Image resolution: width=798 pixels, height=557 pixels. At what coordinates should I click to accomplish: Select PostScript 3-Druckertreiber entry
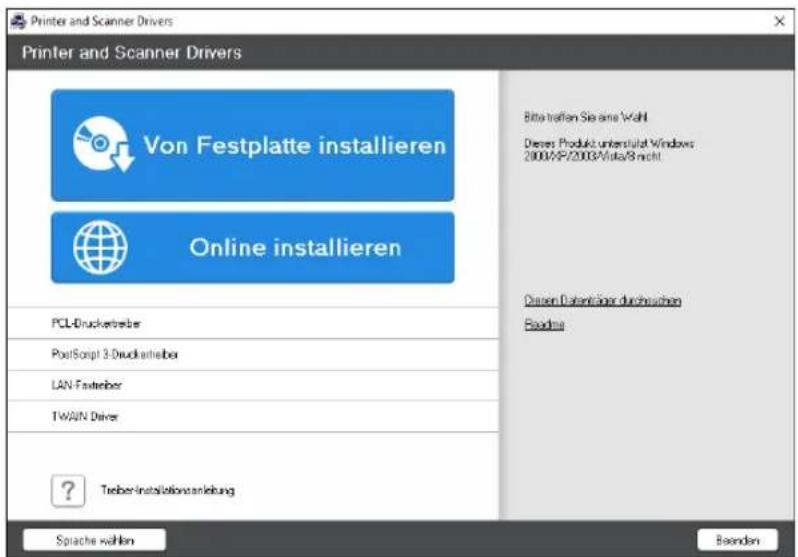pyautogui.click(x=253, y=354)
